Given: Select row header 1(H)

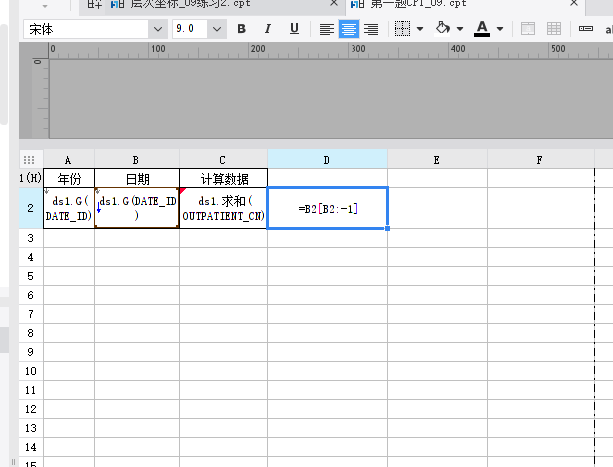Looking at the screenshot, I should coord(31,178).
